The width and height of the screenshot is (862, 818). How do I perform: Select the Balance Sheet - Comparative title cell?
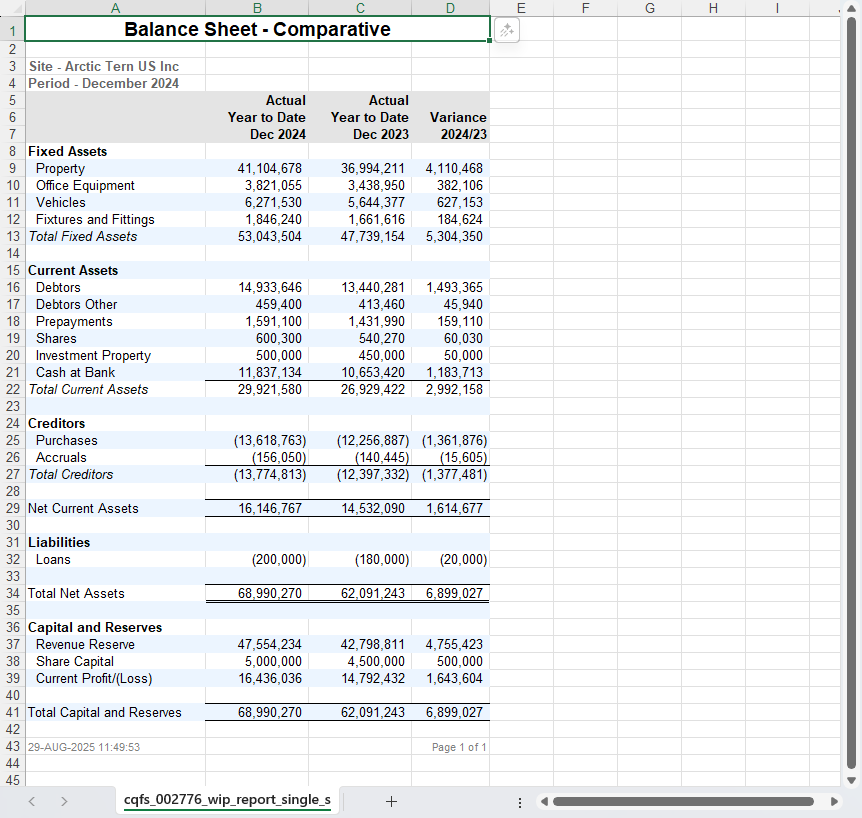tap(257, 30)
